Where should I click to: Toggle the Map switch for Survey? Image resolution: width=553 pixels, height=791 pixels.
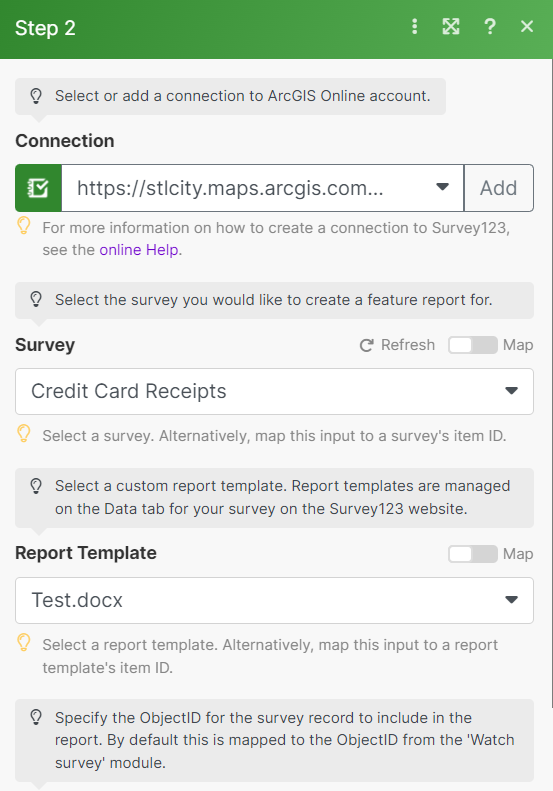[473, 345]
